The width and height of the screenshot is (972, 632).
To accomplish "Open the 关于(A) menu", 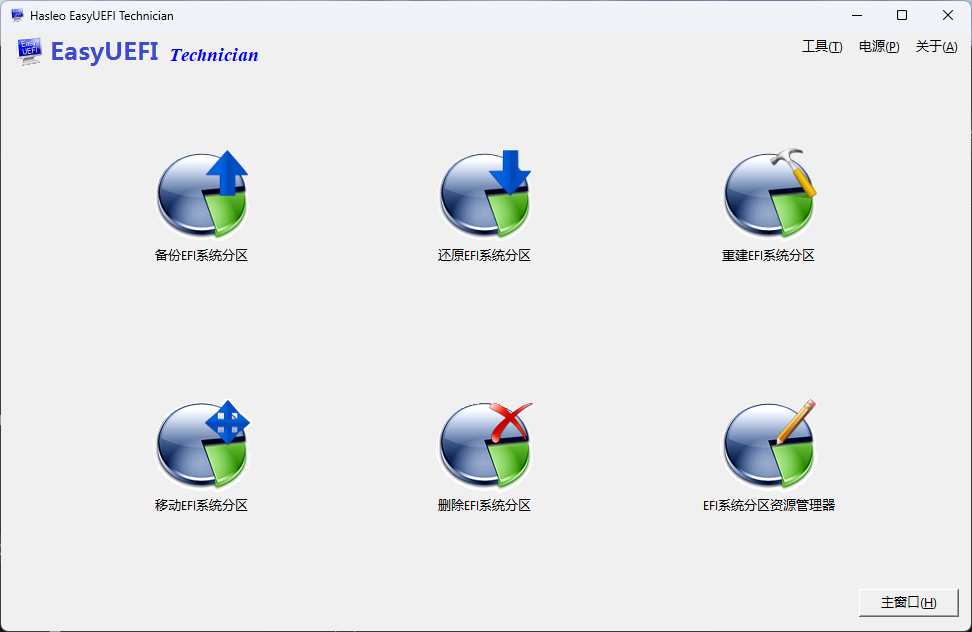I will tap(936, 46).
